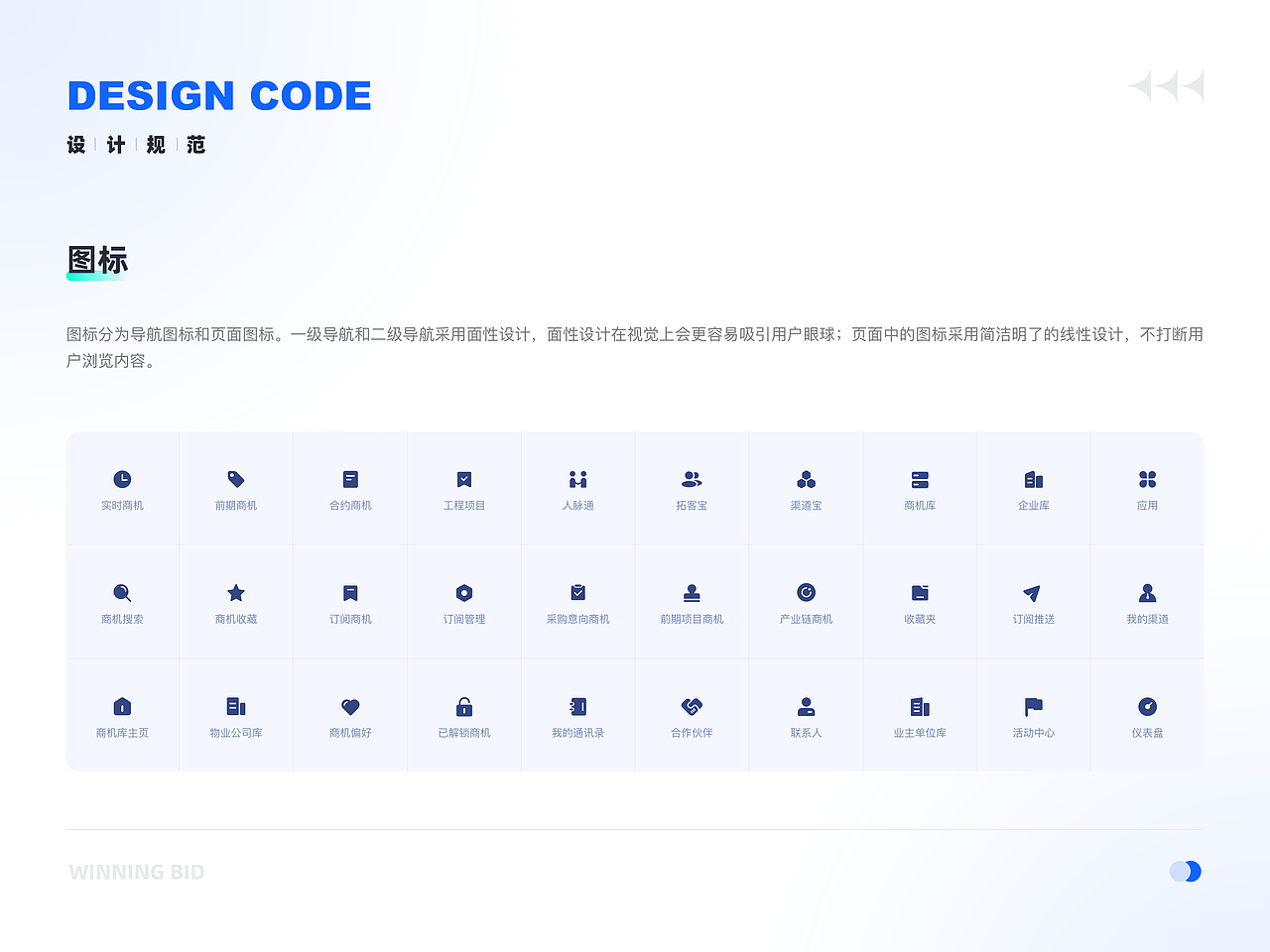This screenshot has width=1270, height=952.
Task: Click the 图标 section heading
Action: 96,260
